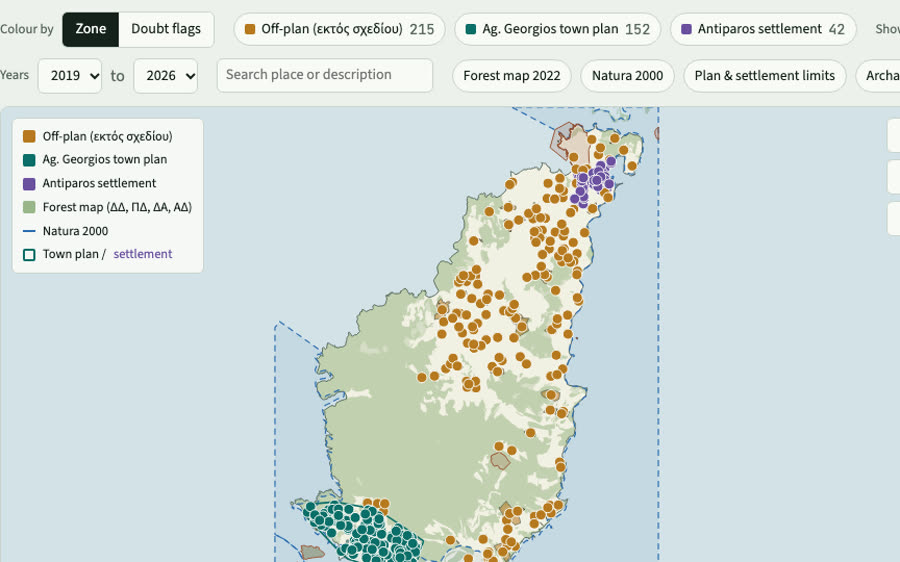Focus the Search place or description field

[x=325, y=75]
